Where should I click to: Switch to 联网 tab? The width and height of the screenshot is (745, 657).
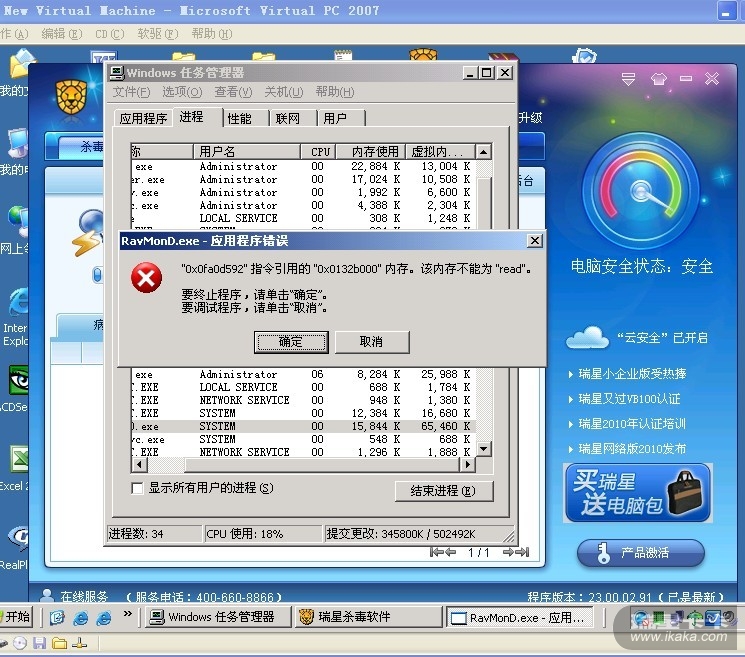coord(293,118)
